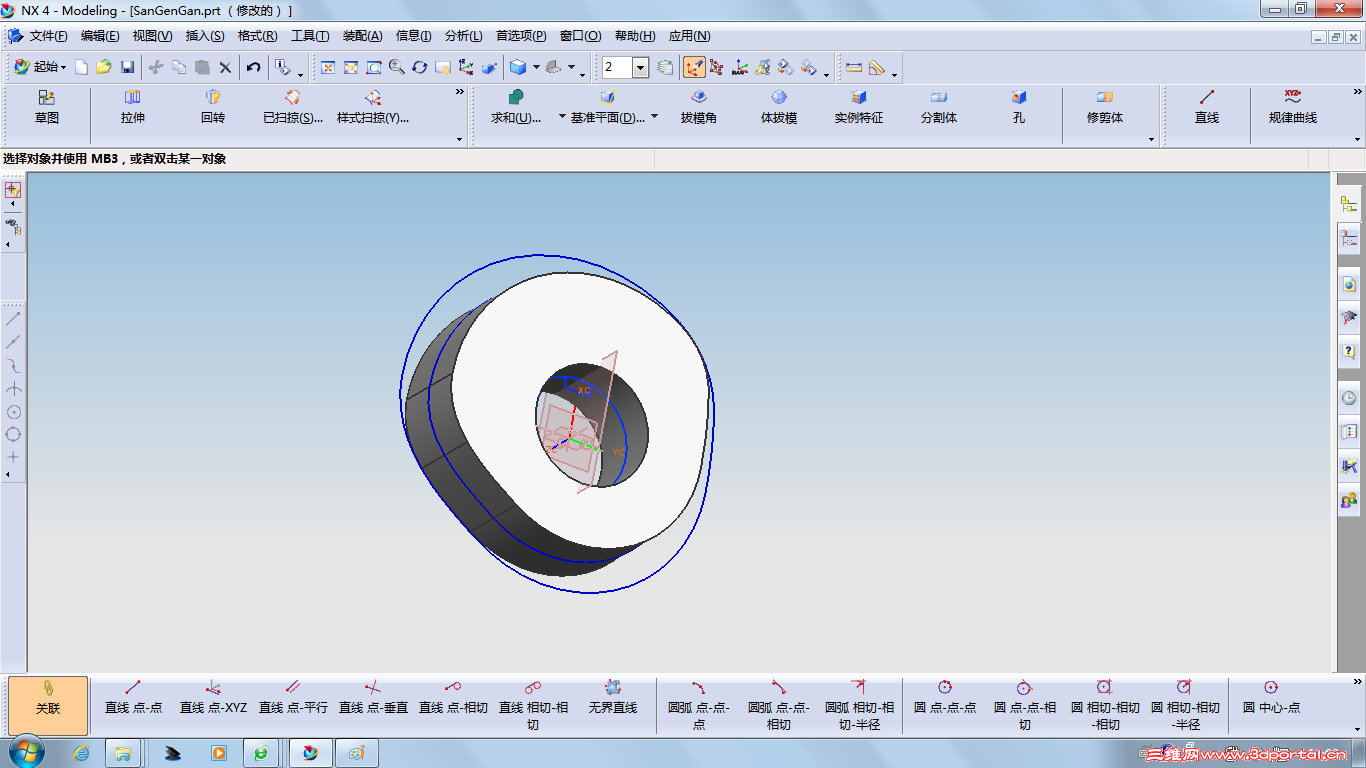Click the 体拔模 body taper tool
Viewport: 1366px width, 768px height.
779,108
